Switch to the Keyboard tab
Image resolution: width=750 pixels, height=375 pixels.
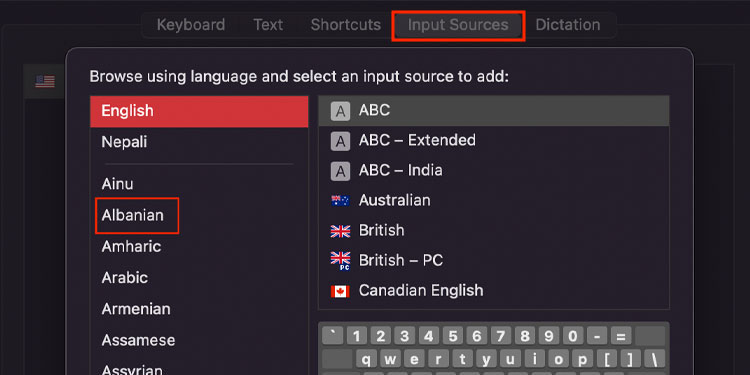[191, 25]
